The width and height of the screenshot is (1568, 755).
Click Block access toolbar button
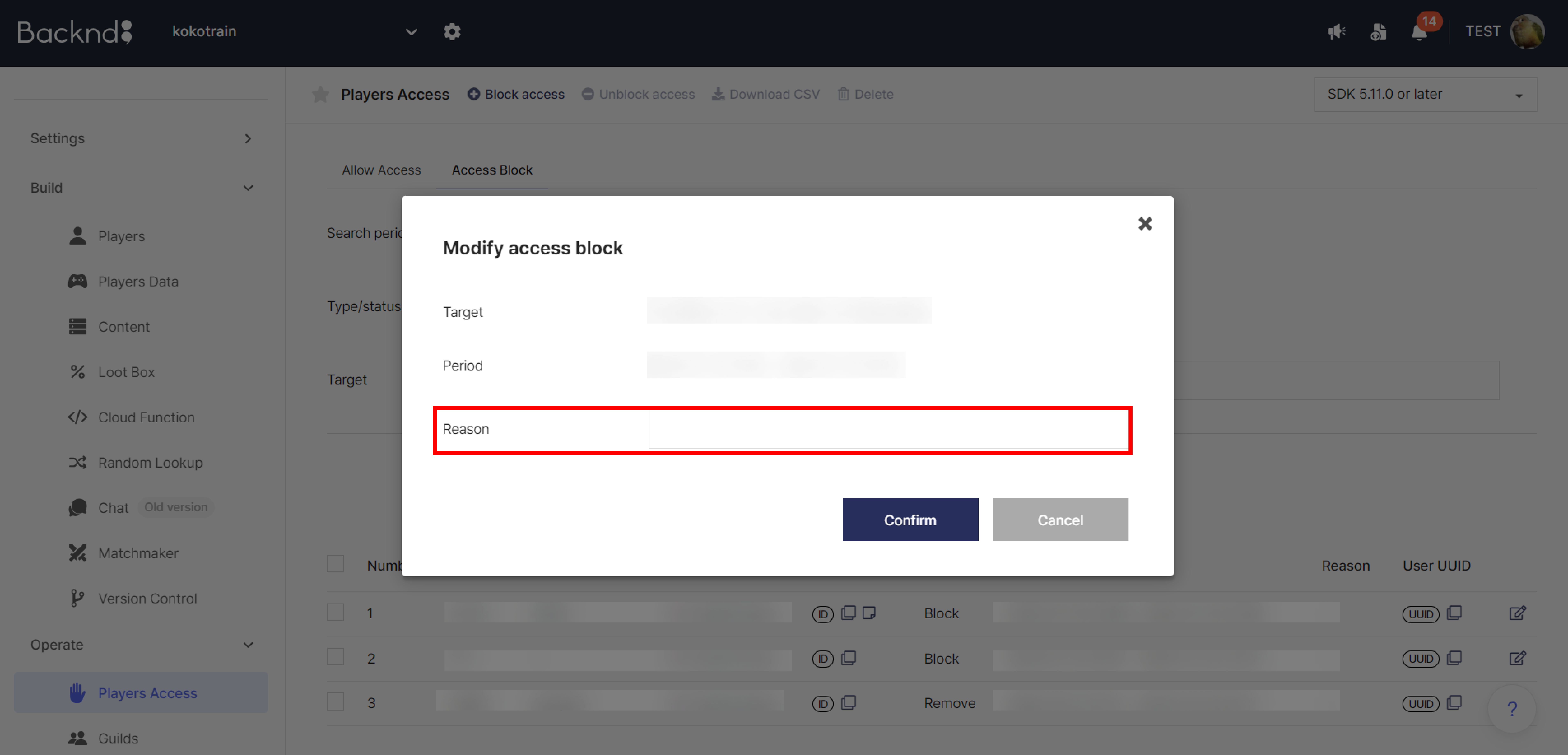(516, 94)
